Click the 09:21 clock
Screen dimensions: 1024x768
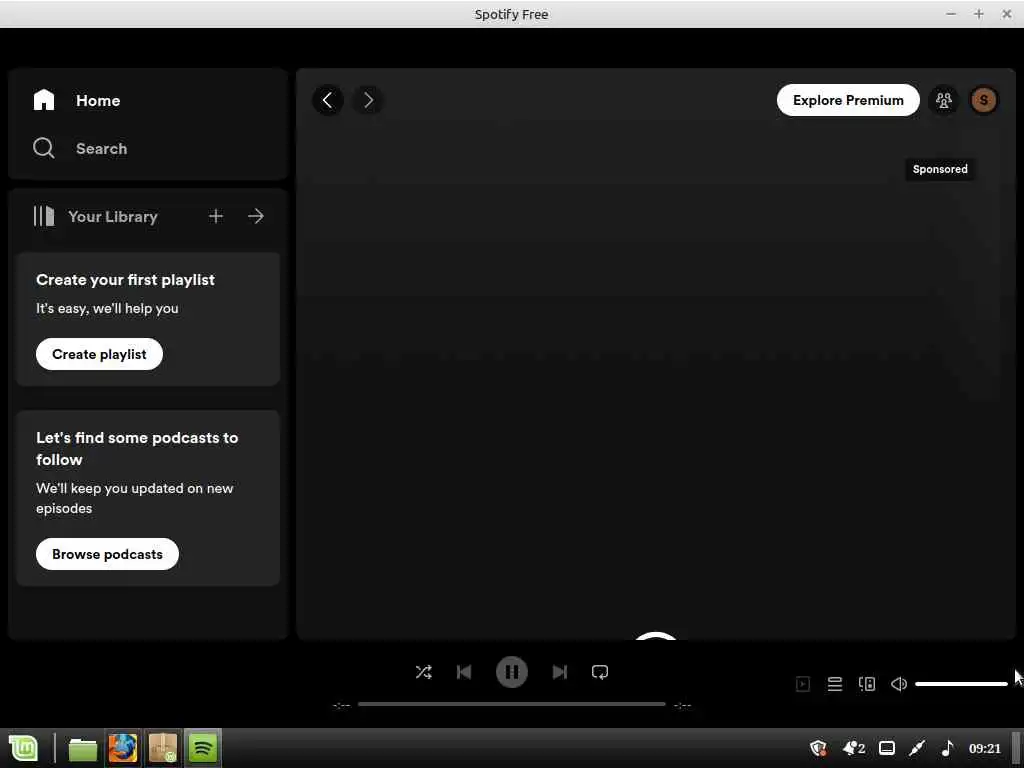[x=984, y=748]
